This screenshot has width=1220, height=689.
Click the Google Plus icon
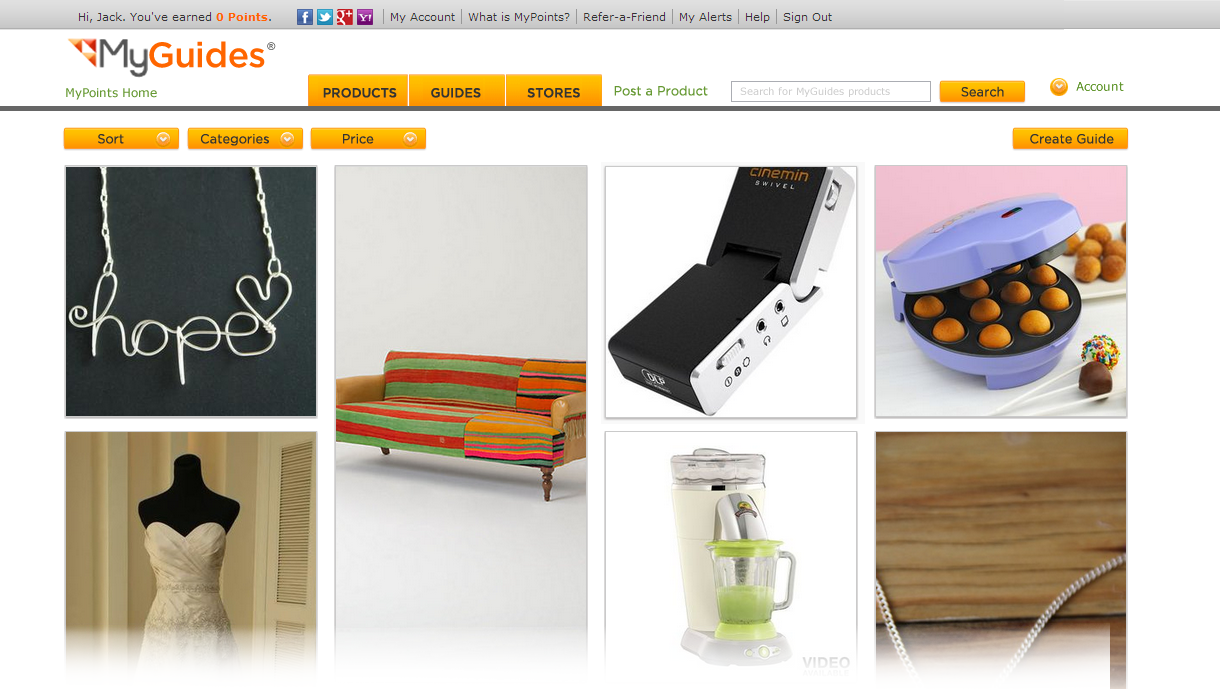click(345, 17)
